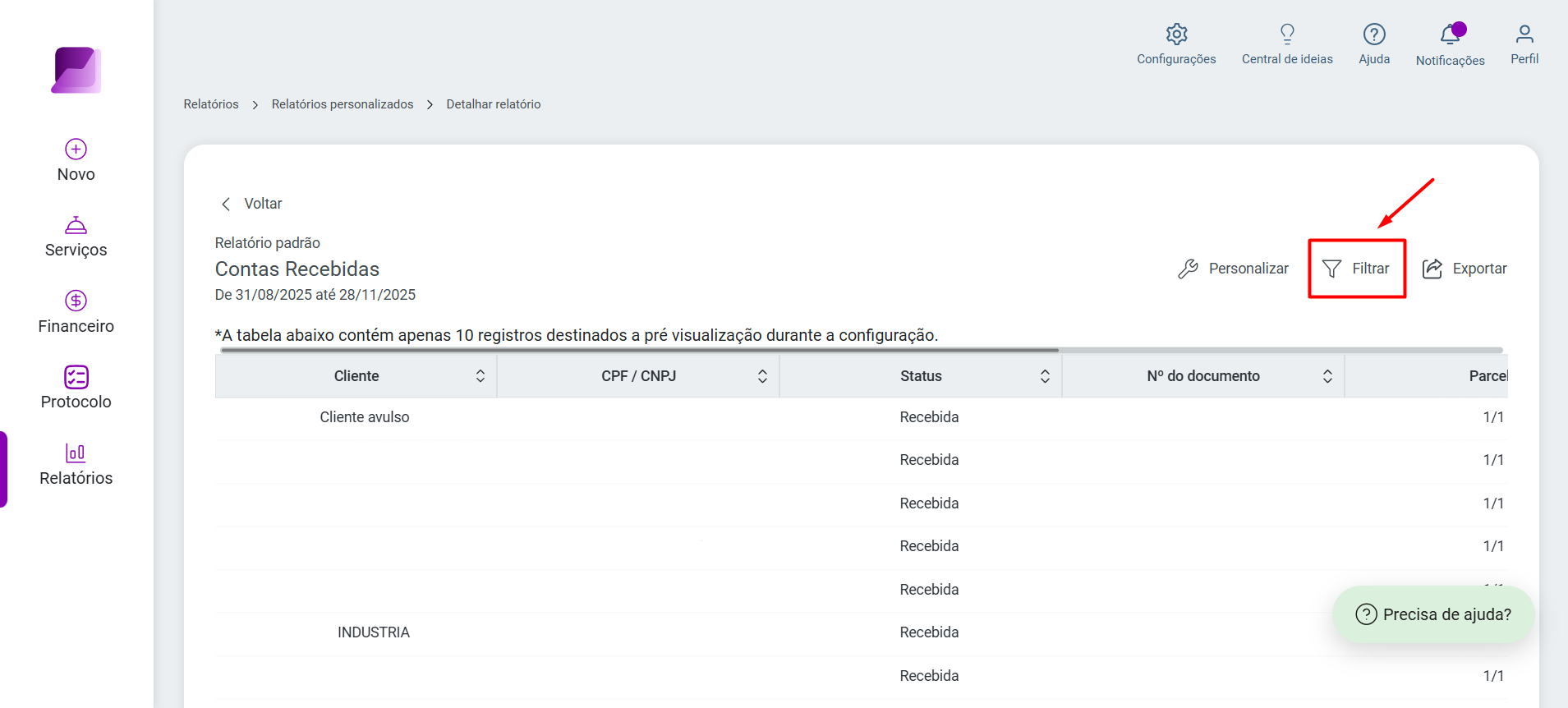Click Recebida status in INDUSTRIA row
This screenshot has width=1568, height=708.
(929, 632)
